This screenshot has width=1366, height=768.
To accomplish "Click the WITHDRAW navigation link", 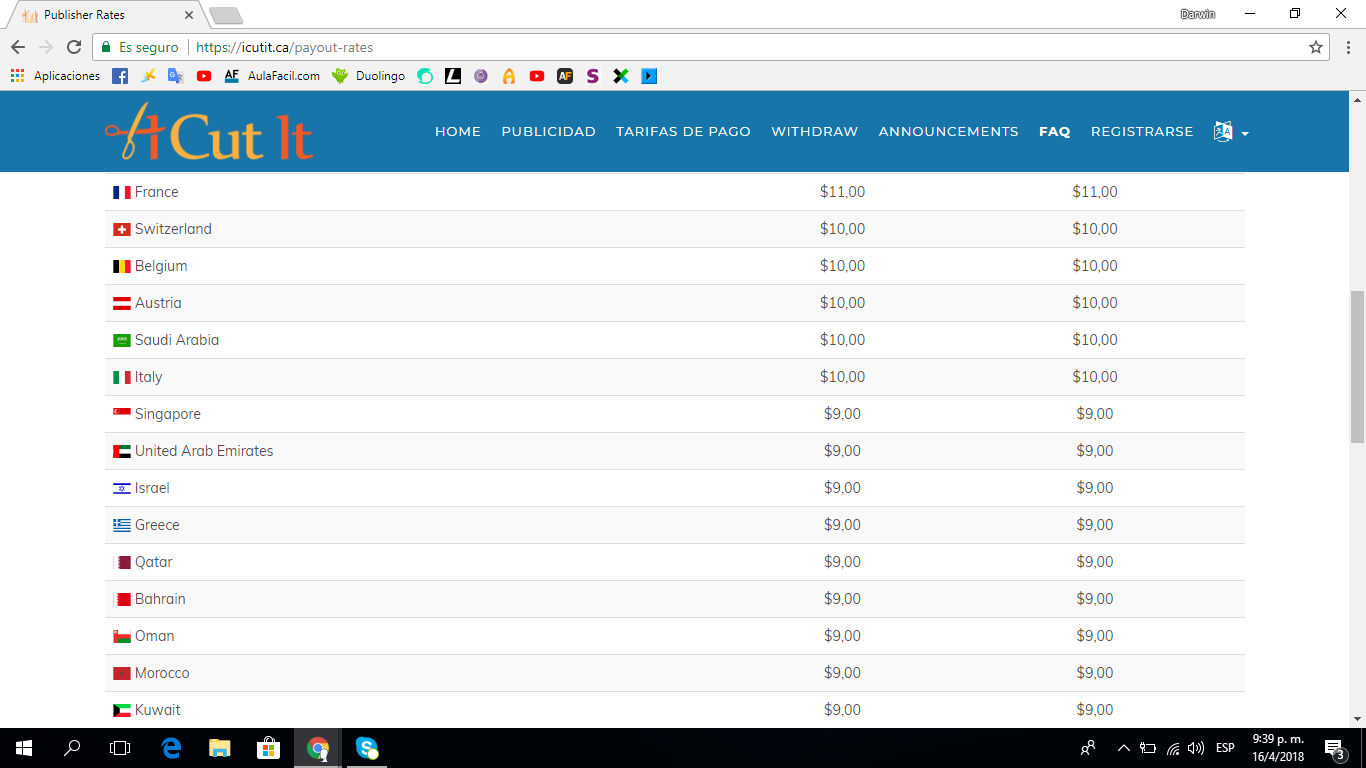I will [x=814, y=131].
